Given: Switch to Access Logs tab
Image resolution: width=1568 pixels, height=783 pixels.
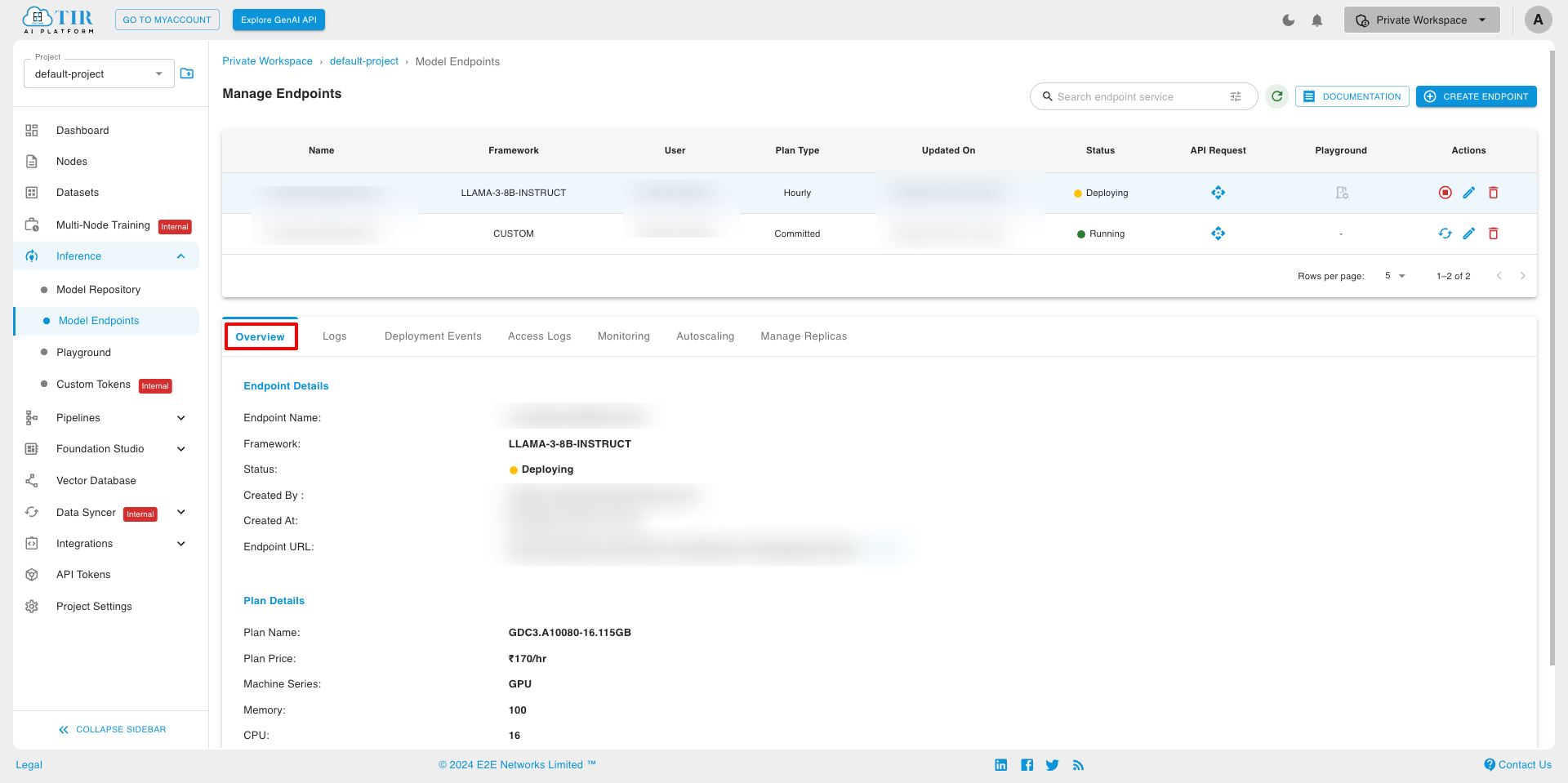Looking at the screenshot, I should tap(539, 336).
